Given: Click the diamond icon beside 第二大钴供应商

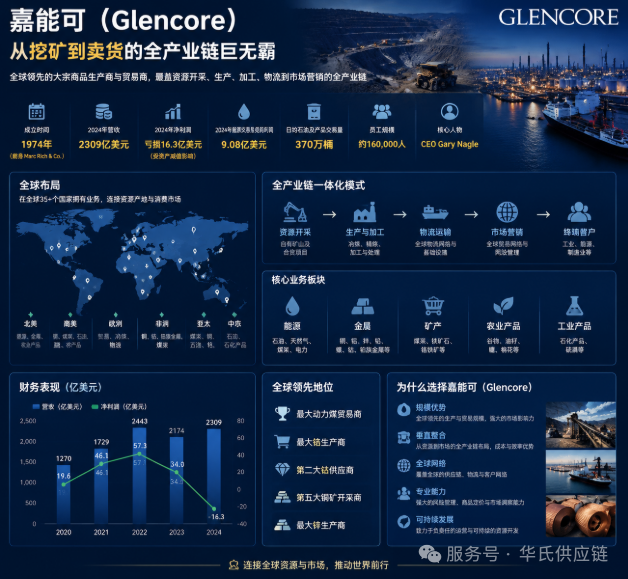Looking at the screenshot, I should pos(282,469).
